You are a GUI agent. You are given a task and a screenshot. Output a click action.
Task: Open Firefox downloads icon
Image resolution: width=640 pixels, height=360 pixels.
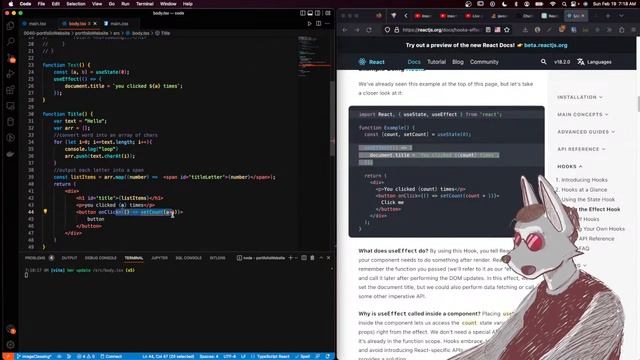(525, 30)
